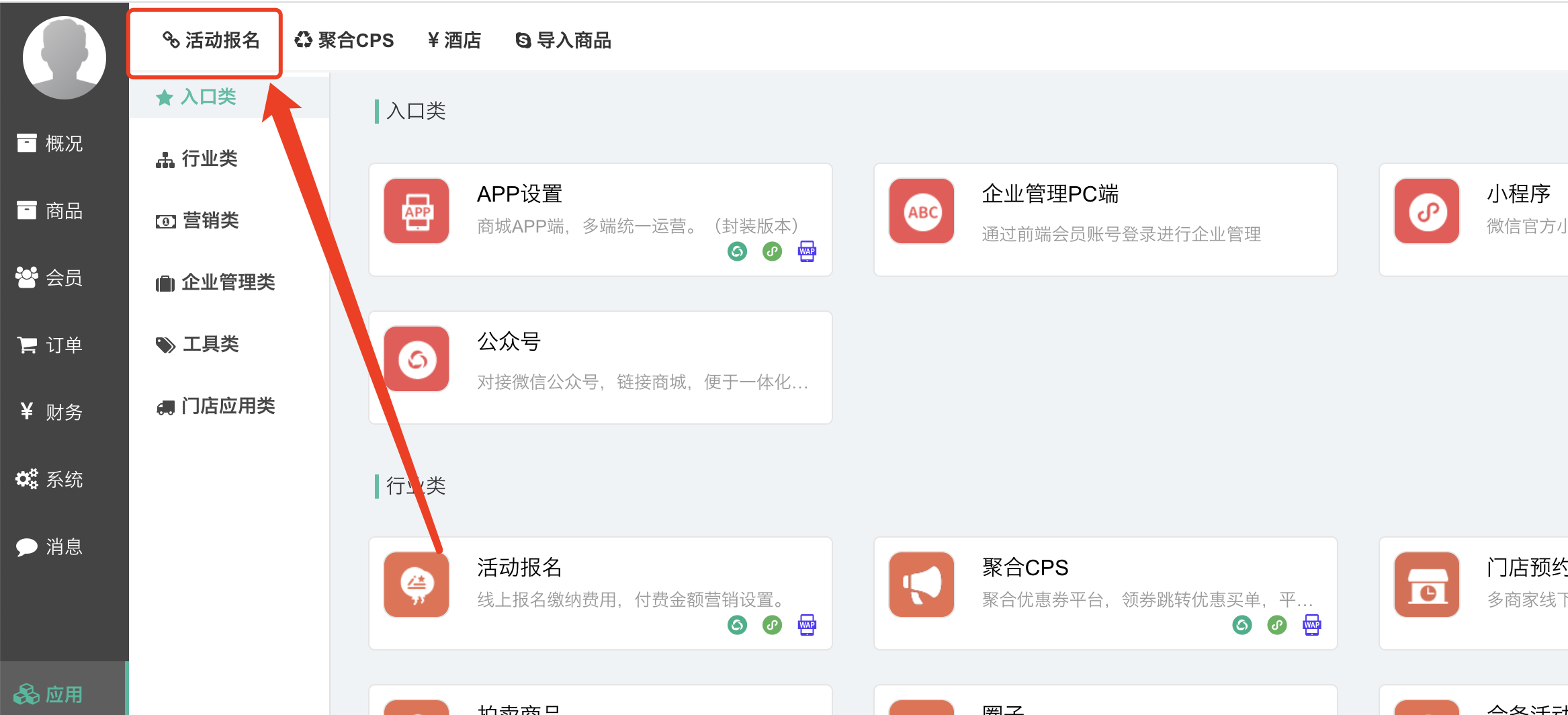This screenshot has width=1568, height=715.
Task: Open the 公众号 card title
Action: pos(509,342)
